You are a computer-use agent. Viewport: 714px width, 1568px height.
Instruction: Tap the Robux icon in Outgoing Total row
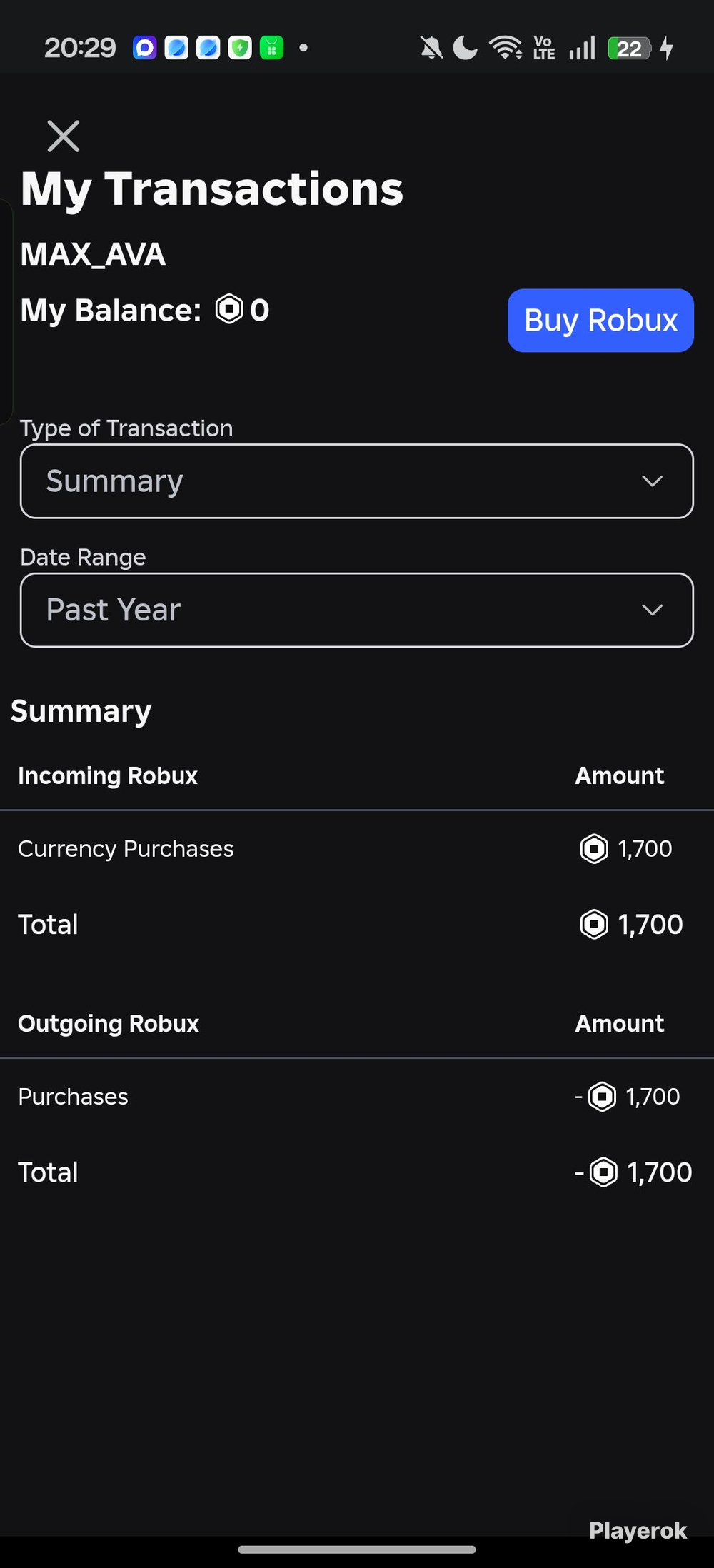603,1172
